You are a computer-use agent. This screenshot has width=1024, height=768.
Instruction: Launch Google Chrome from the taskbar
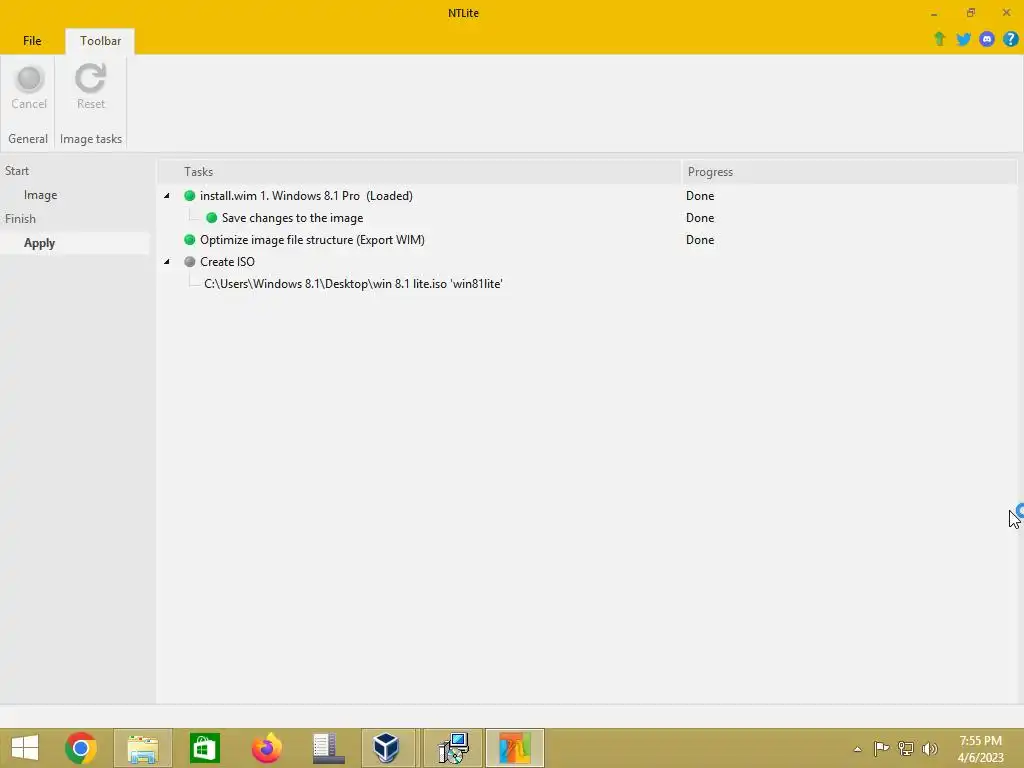pos(81,748)
